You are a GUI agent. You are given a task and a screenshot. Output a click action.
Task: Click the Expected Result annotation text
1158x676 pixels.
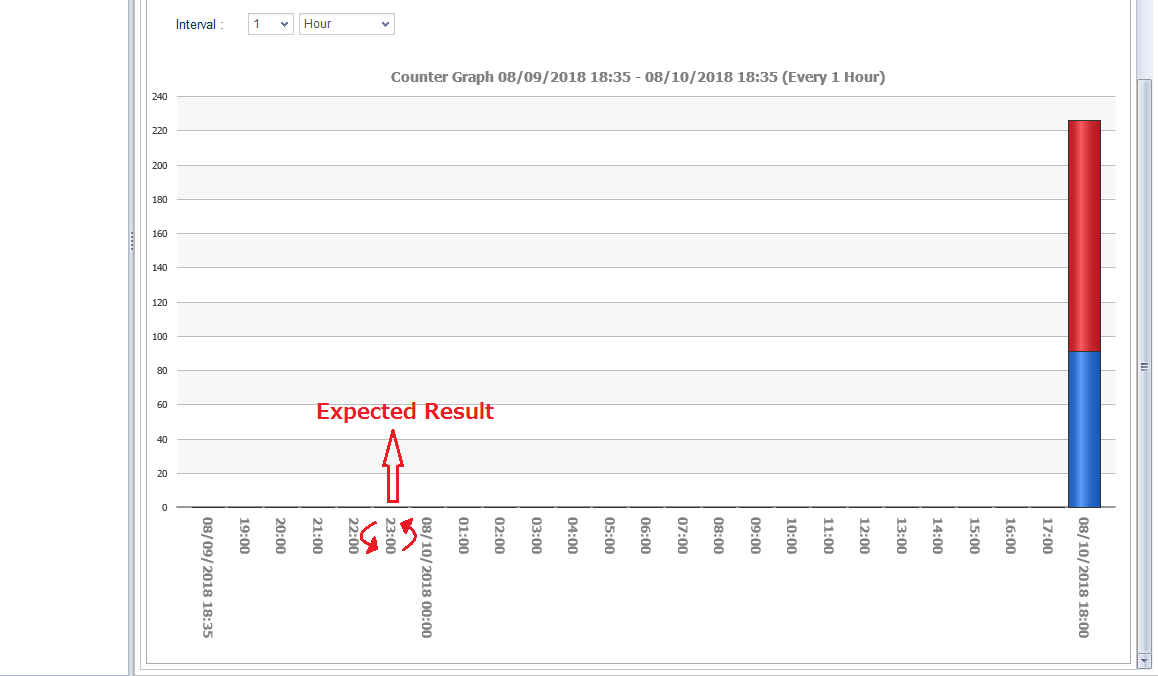click(405, 412)
